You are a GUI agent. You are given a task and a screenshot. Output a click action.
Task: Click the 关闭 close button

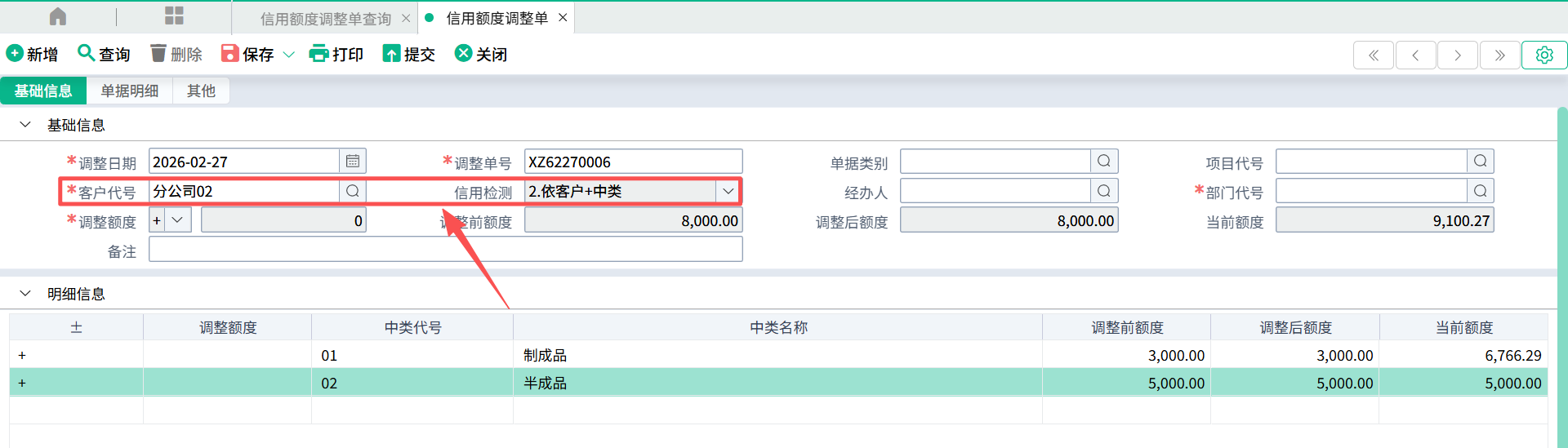point(481,54)
